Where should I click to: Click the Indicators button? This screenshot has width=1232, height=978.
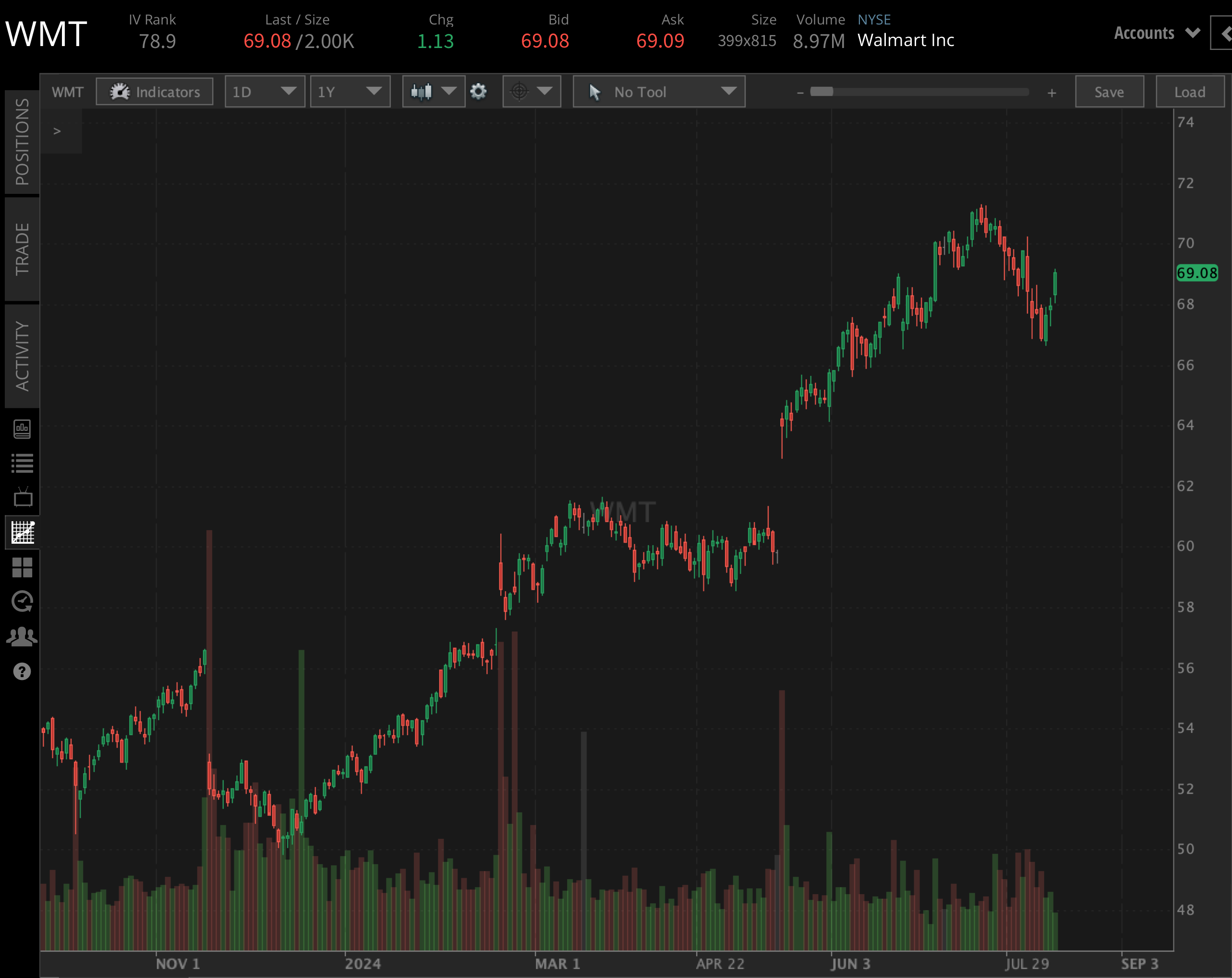tap(154, 91)
